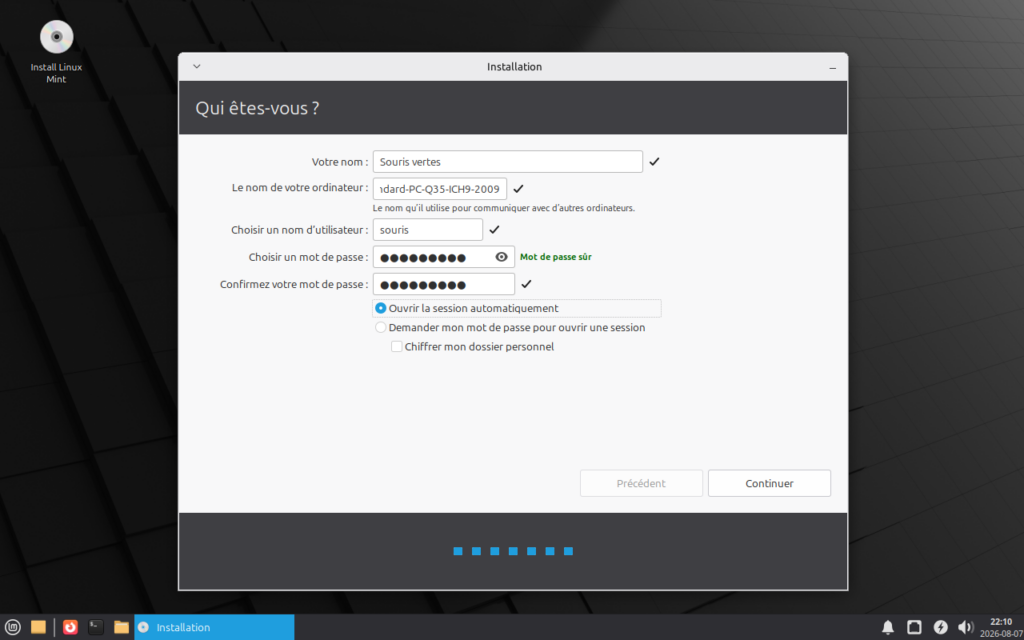Open the terminal from the taskbar

pos(96,627)
